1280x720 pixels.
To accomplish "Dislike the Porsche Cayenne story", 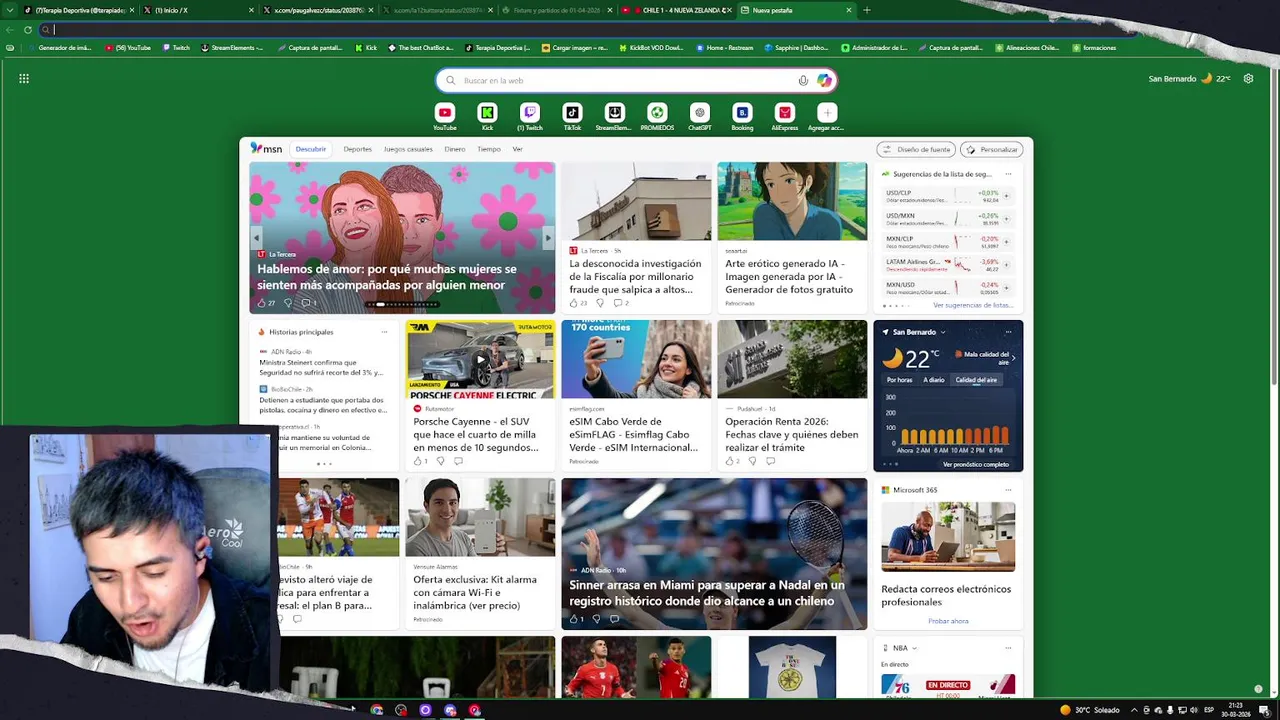I will (441, 461).
